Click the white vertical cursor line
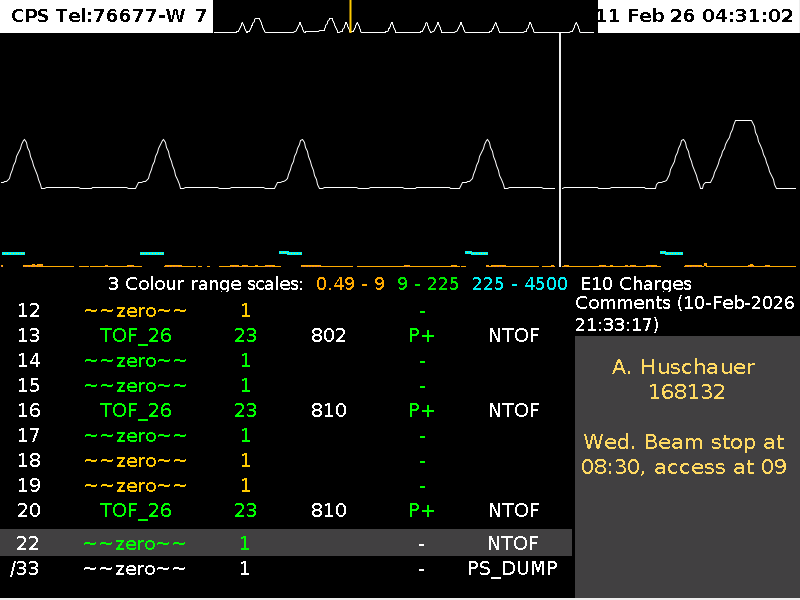Screen dimensions: 800x600 click(x=560, y=150)
